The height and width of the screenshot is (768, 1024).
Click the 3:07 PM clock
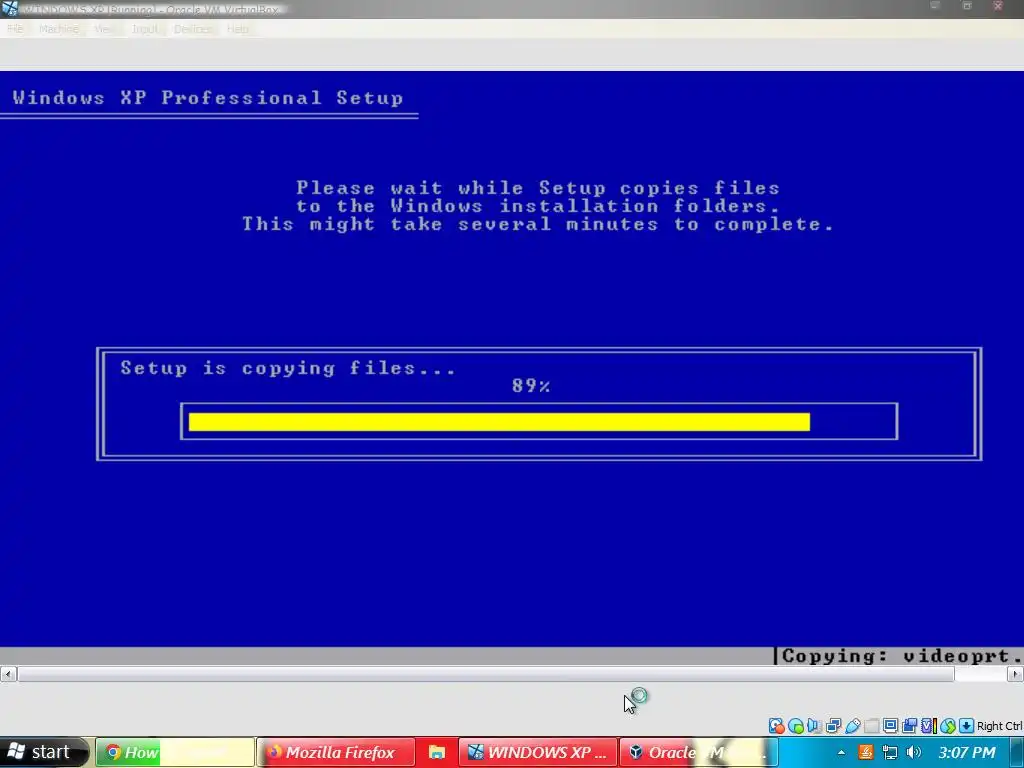(967, 752)
